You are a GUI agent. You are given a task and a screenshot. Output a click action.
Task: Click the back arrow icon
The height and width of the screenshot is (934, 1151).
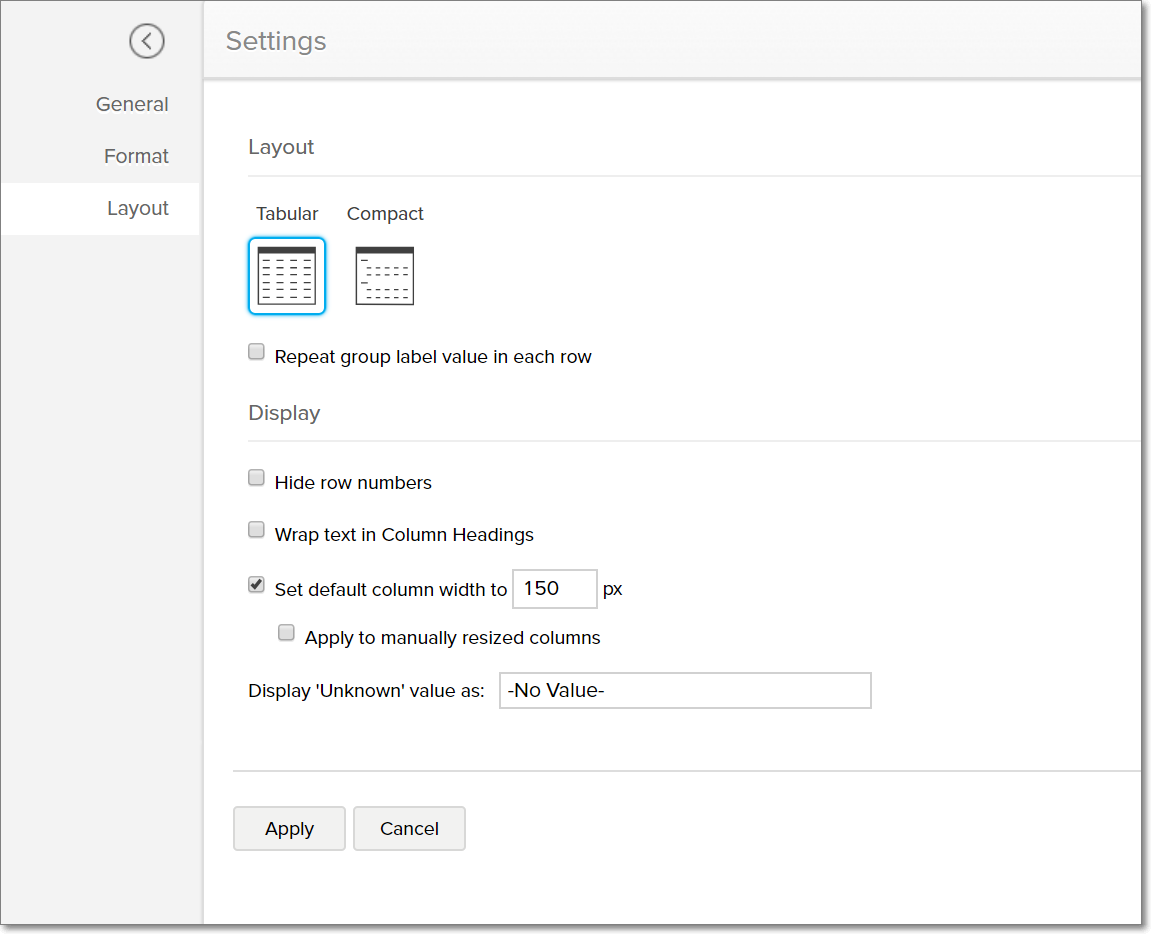(147, 41)
